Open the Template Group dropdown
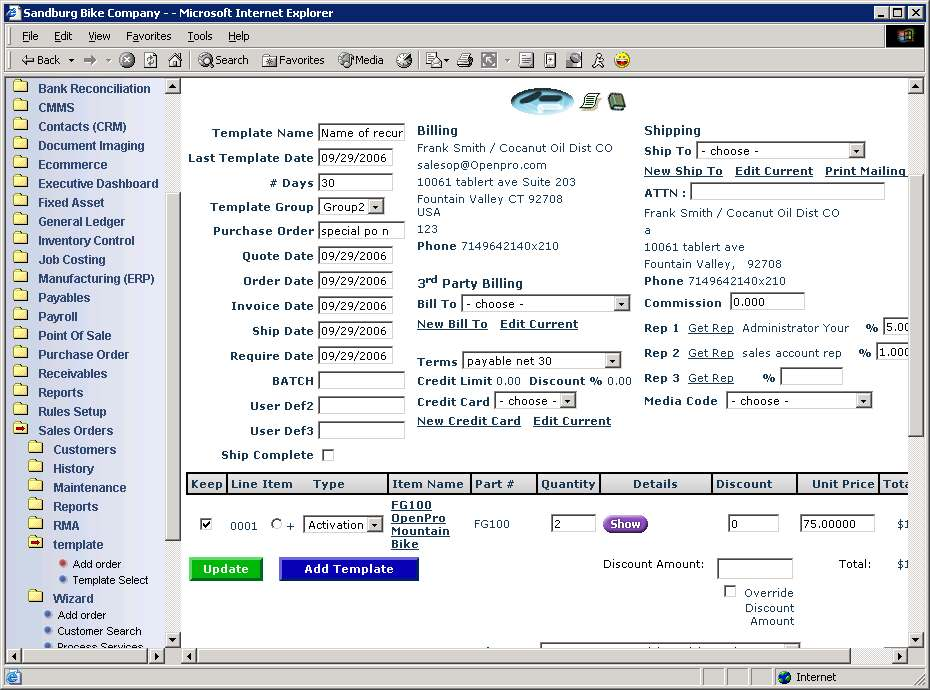This screenshot has height=690, width=930. 375,207
